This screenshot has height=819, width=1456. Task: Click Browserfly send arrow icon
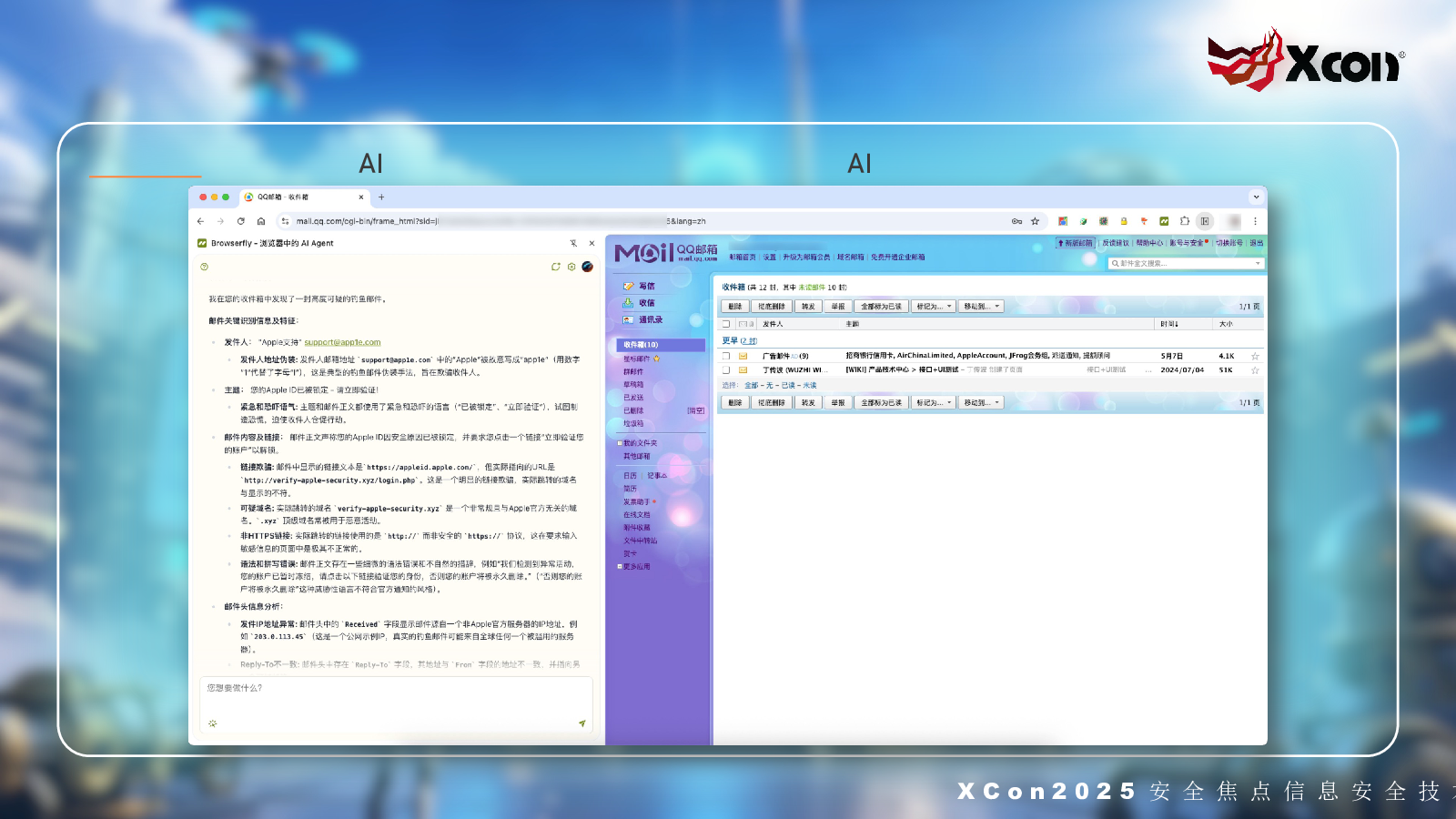[582, 723]
